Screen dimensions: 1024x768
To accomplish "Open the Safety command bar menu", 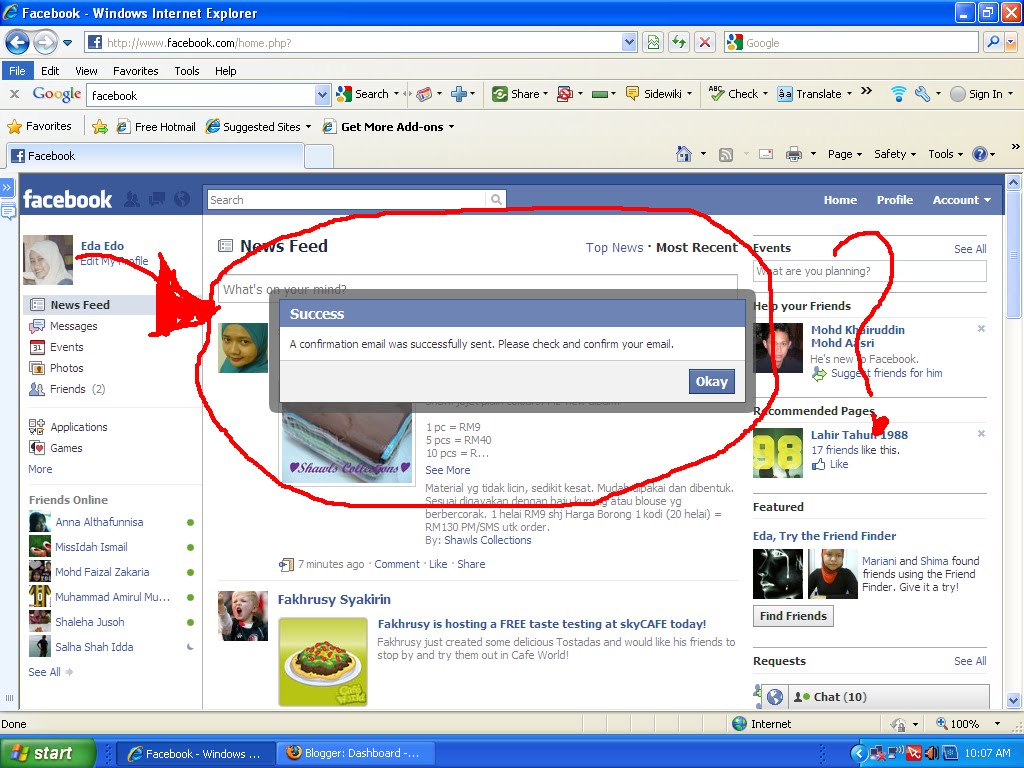I will [895, 154].
